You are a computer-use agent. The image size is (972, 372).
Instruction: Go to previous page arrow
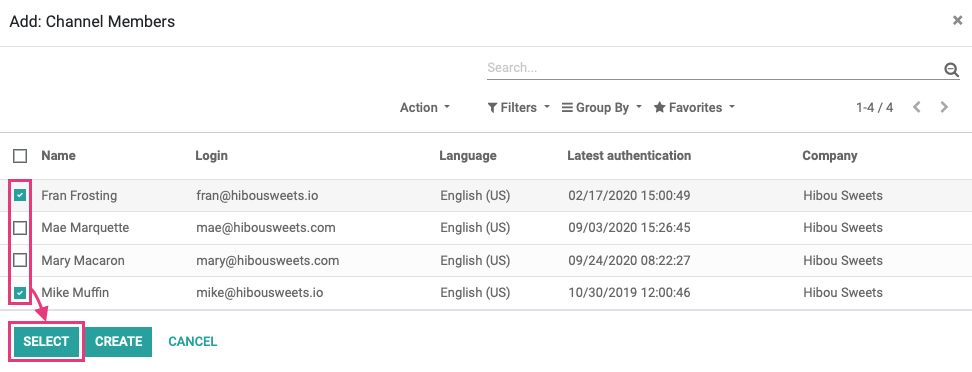click(x=917, y=107)
